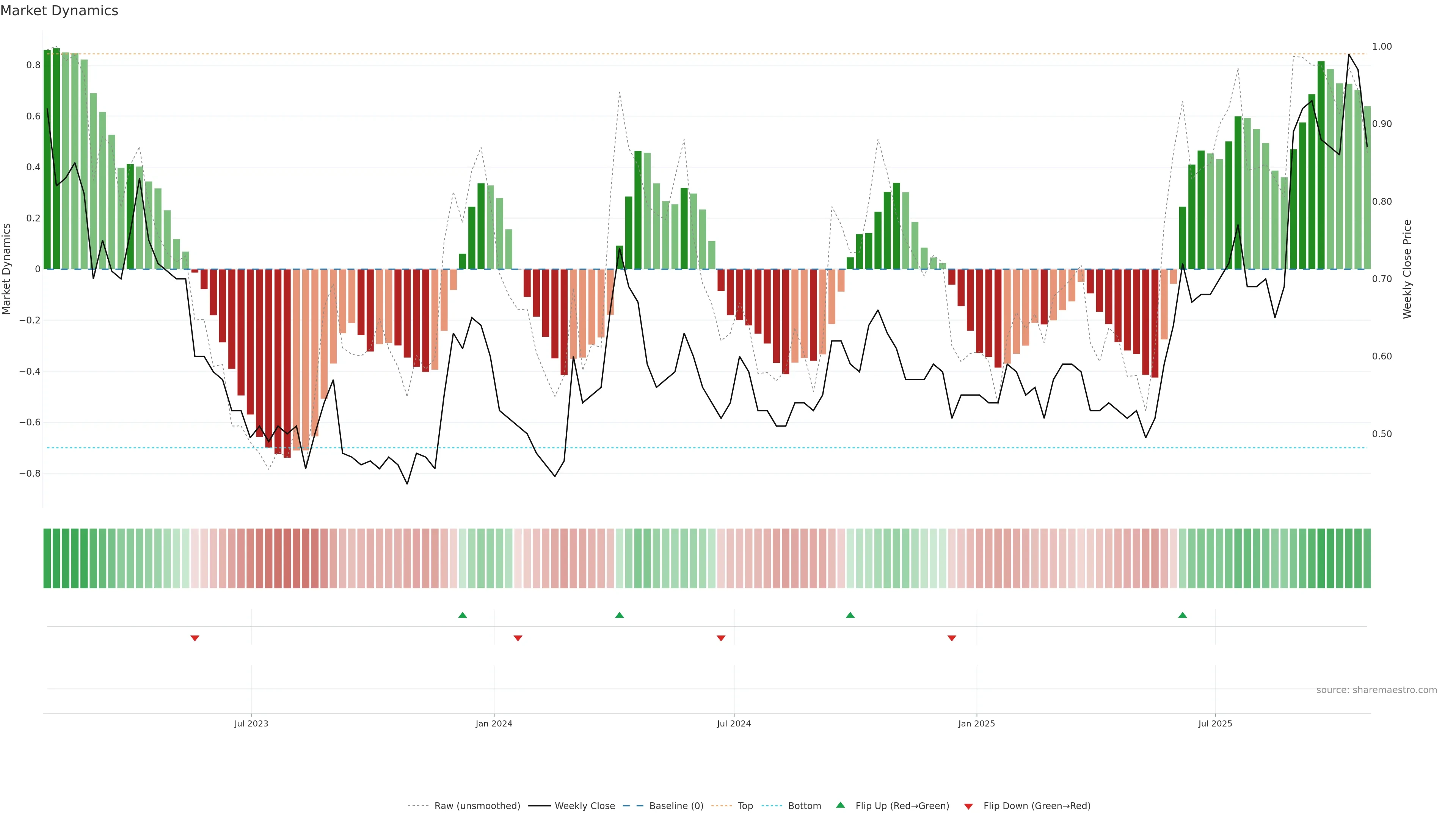Screen dimensions: 1456x819
Task: Click the source: sharemaestro.com text
Action: [1376, 690]
